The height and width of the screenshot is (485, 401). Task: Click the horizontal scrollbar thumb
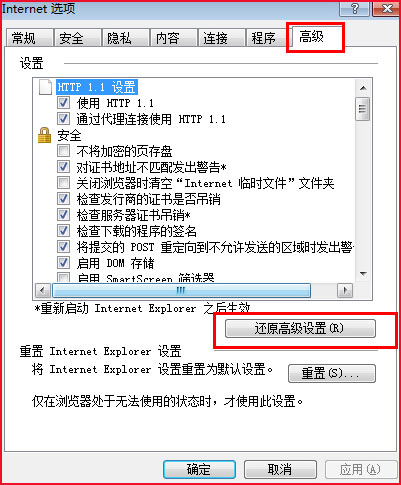pyautogui.click(x=181, y=291)
